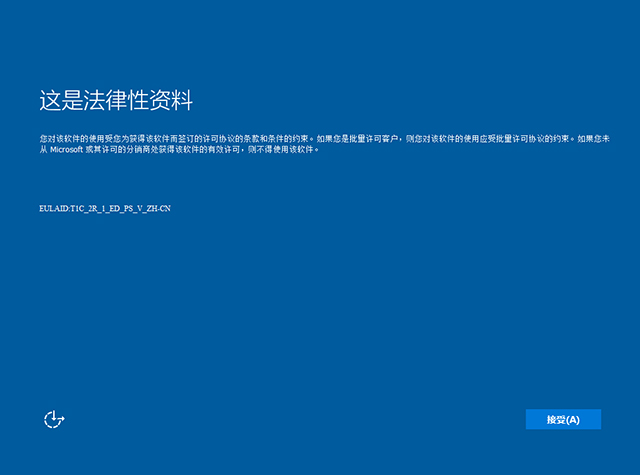Viewport: 640px width, 475px height.
Task: Launch Ease of Access menu
Action: [x=54, y=420]
